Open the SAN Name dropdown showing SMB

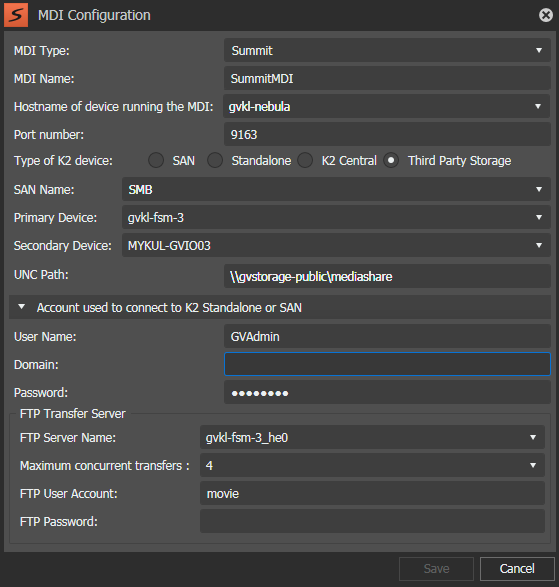pyautogui.click(x=336, y=189)
